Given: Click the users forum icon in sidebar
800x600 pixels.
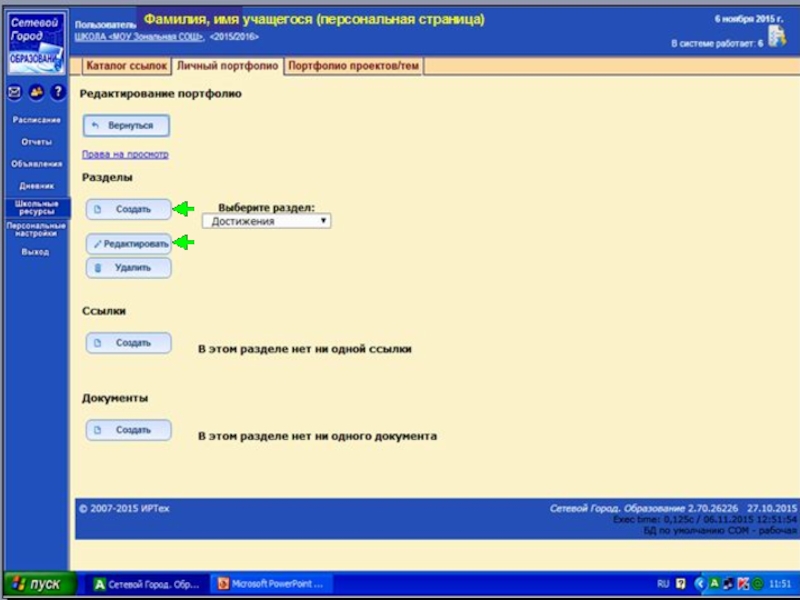Looking at the screenshot, I should click(x=36, y=92).
